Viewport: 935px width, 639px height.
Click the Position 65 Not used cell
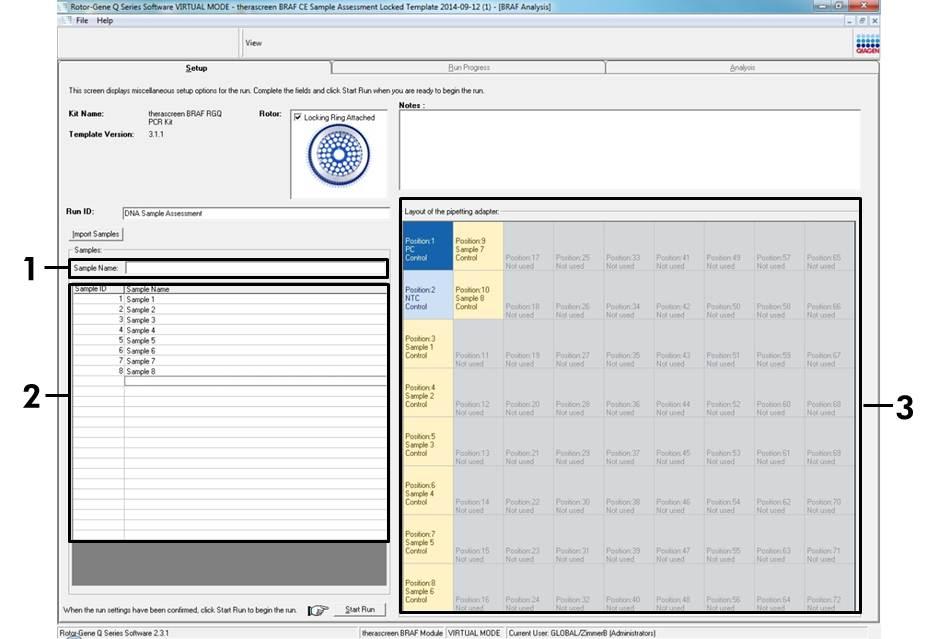click(829, 246)
